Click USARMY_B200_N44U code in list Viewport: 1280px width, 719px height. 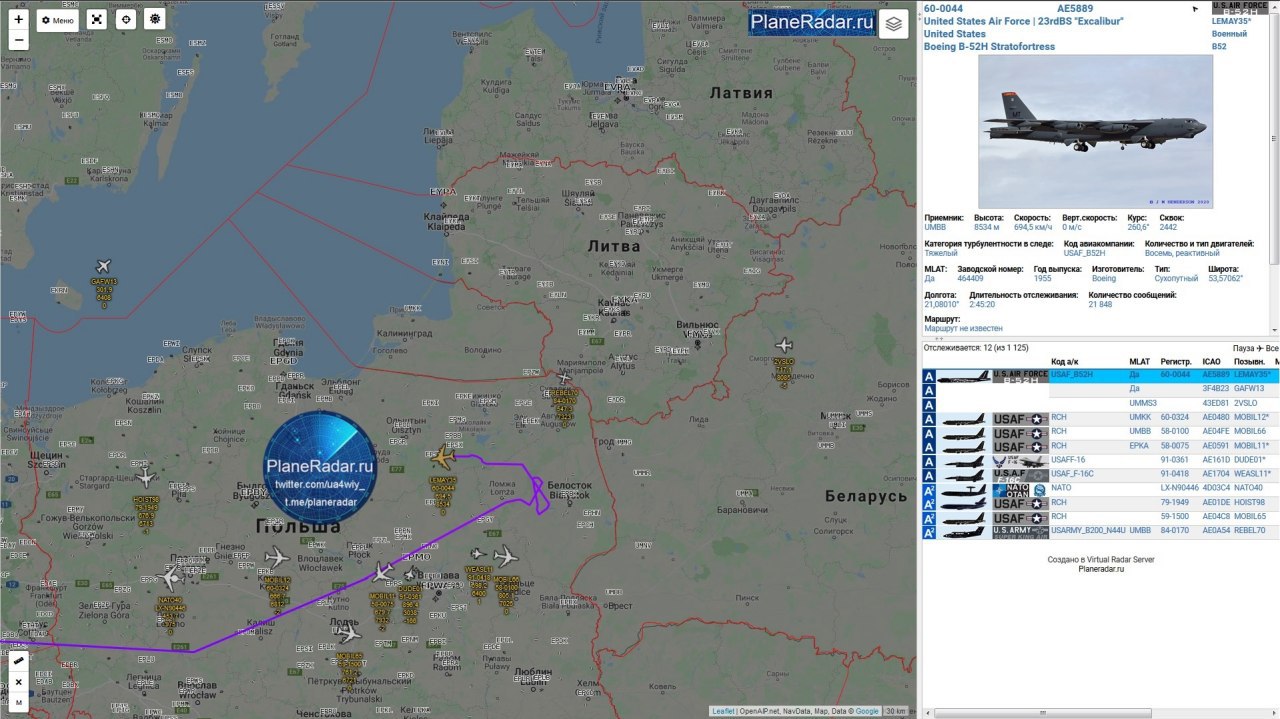[x=1088, y=532]
